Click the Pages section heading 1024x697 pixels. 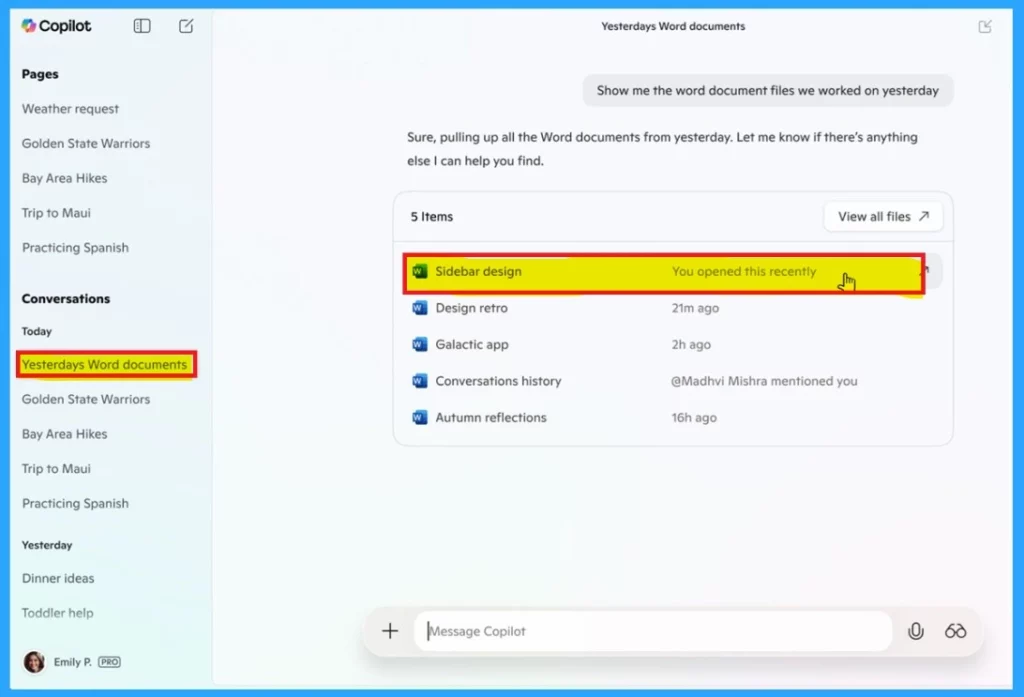click(40, 74)
